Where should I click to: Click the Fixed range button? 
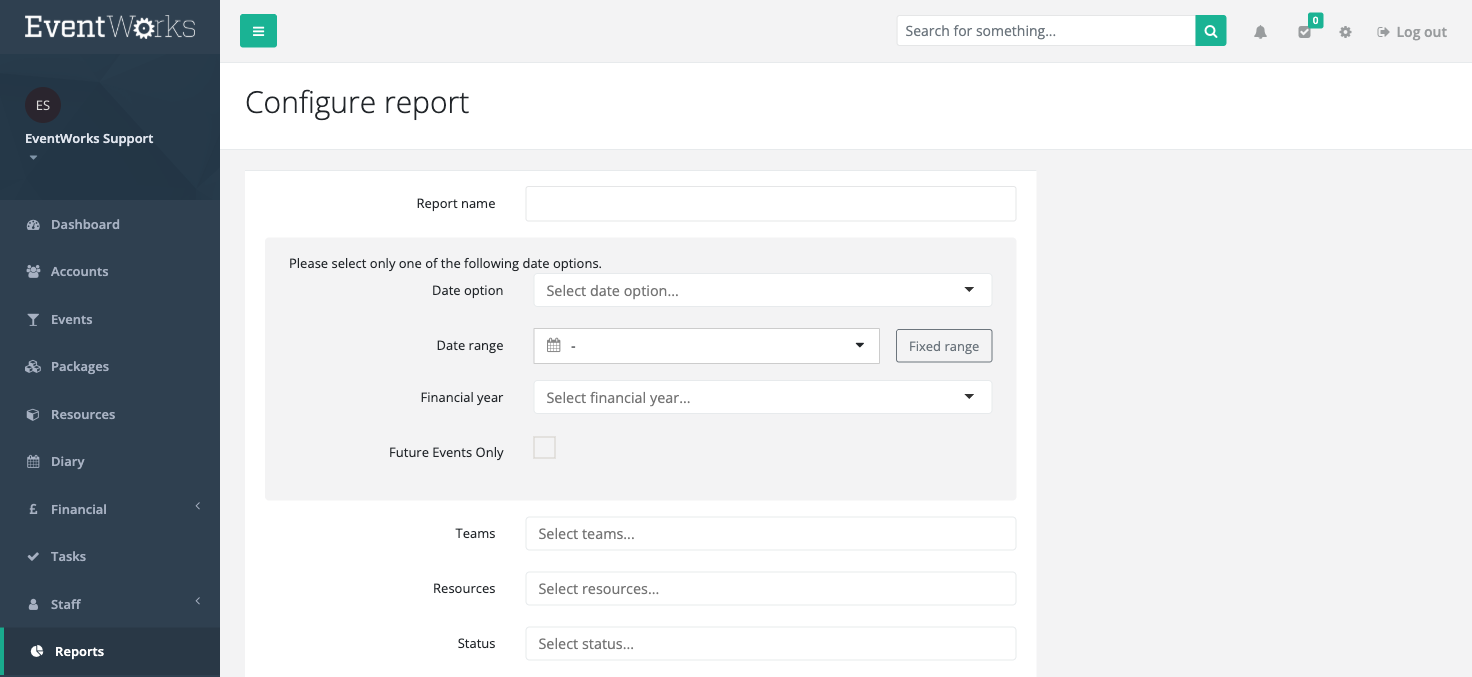click(944, 346)
